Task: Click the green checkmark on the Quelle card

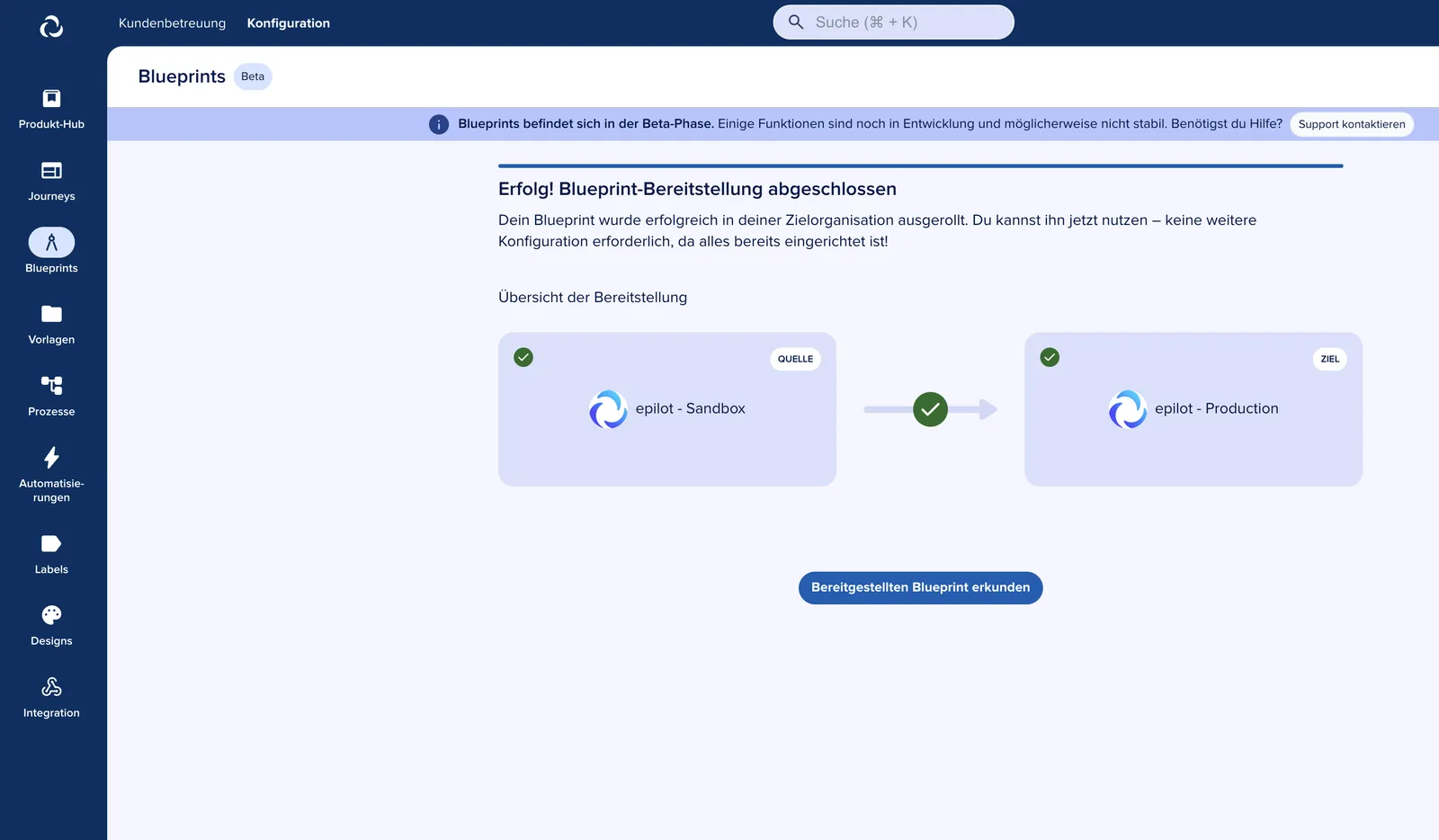Action: click(x=523, y=357)
